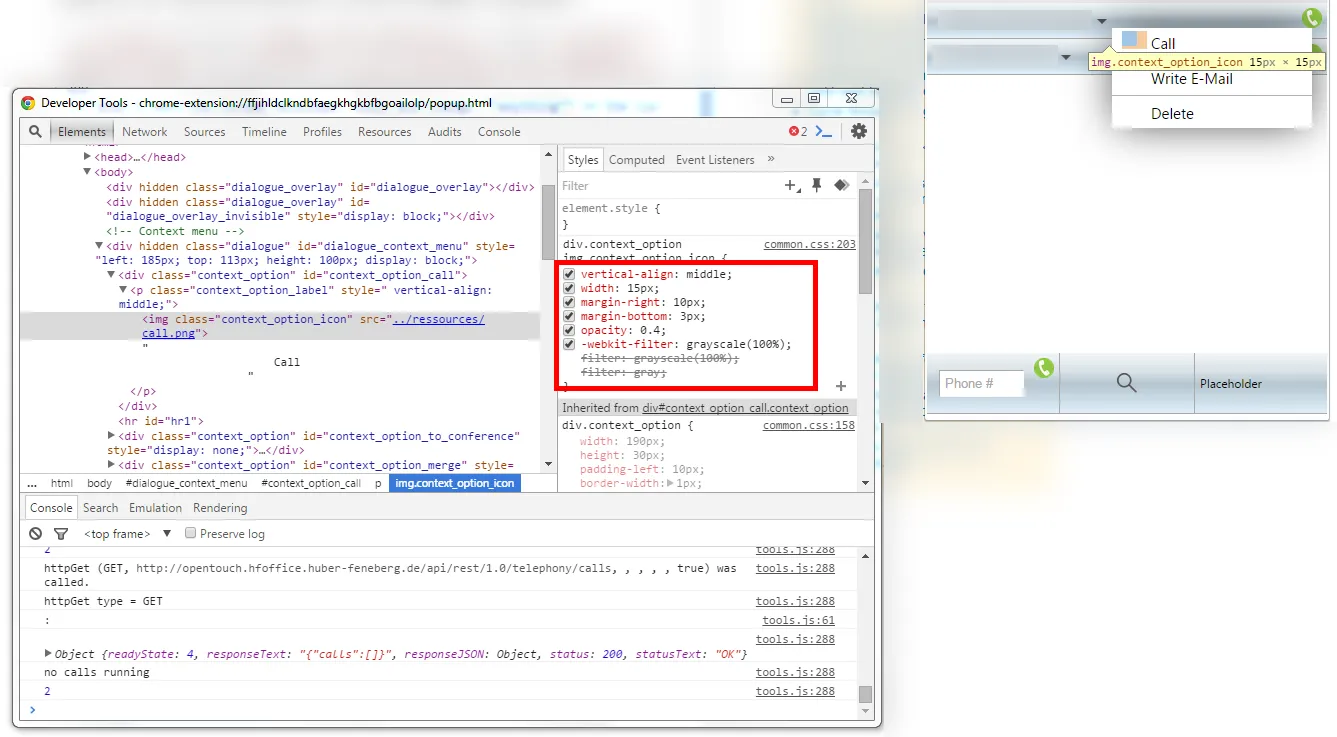Collapse the context_option_label paragraph

[x=124, y=290]
